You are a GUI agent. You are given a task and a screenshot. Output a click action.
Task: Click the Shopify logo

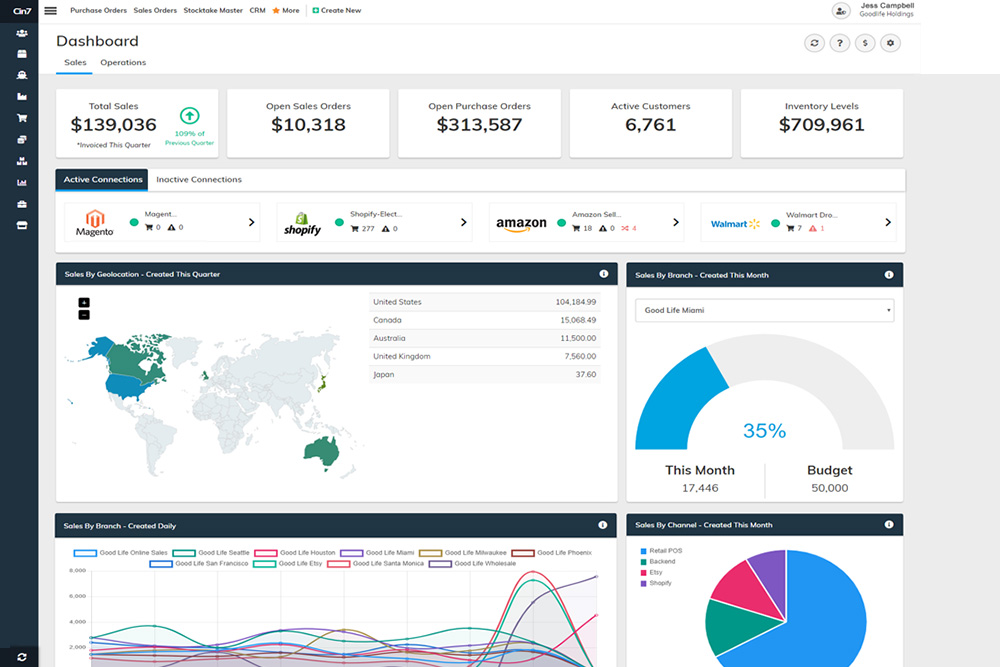click(302, 224)
